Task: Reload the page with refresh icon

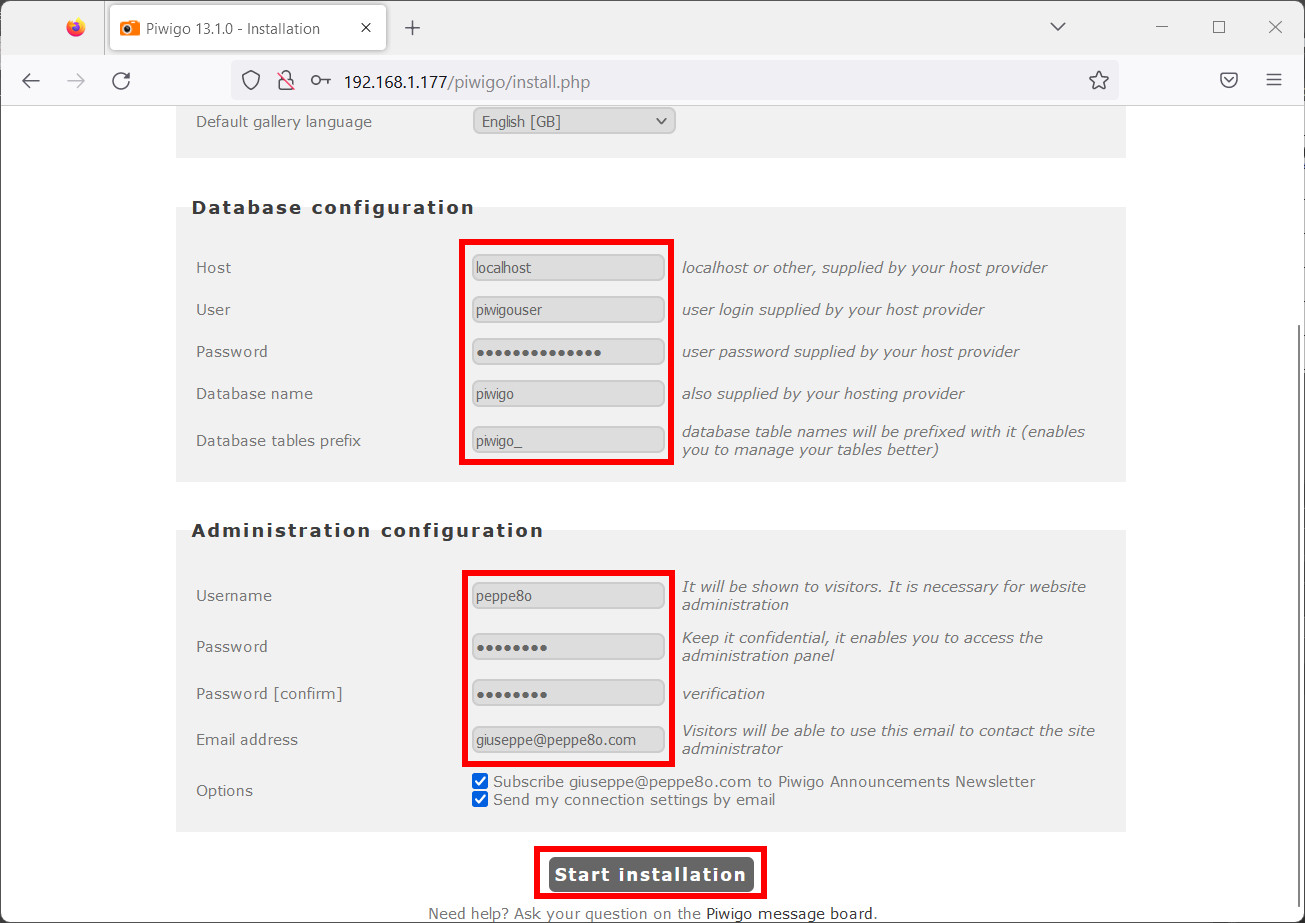Action: [121, 81]
